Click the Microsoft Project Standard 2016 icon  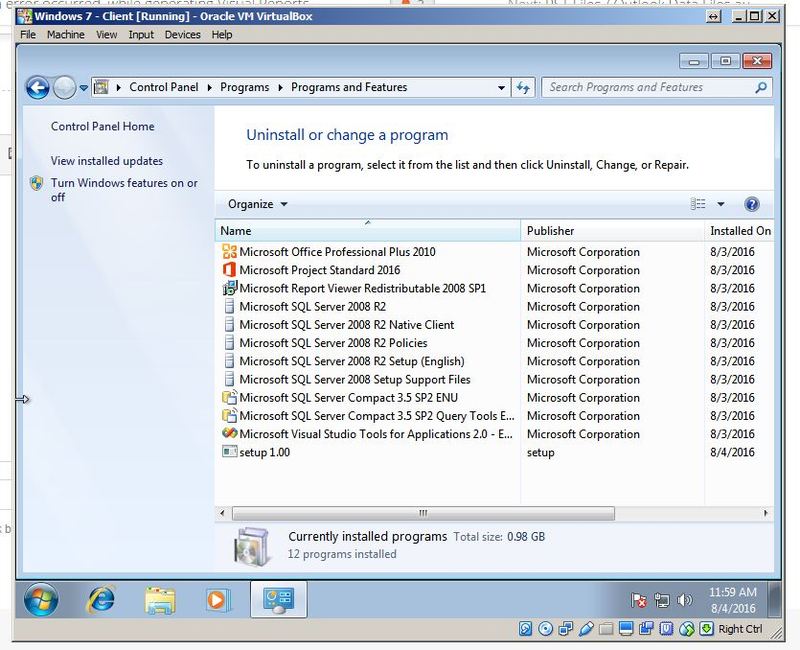click(230, 270)
